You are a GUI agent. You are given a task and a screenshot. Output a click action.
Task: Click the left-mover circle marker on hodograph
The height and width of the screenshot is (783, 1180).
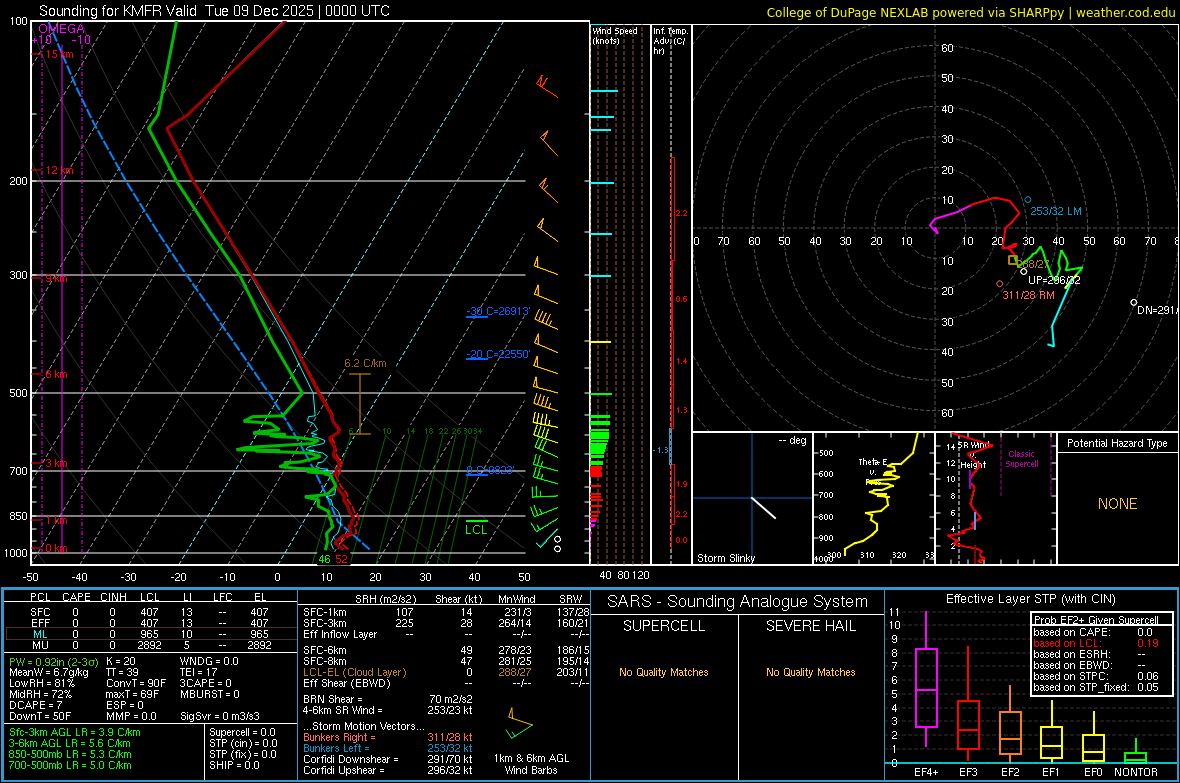[x=1027, y=200]
